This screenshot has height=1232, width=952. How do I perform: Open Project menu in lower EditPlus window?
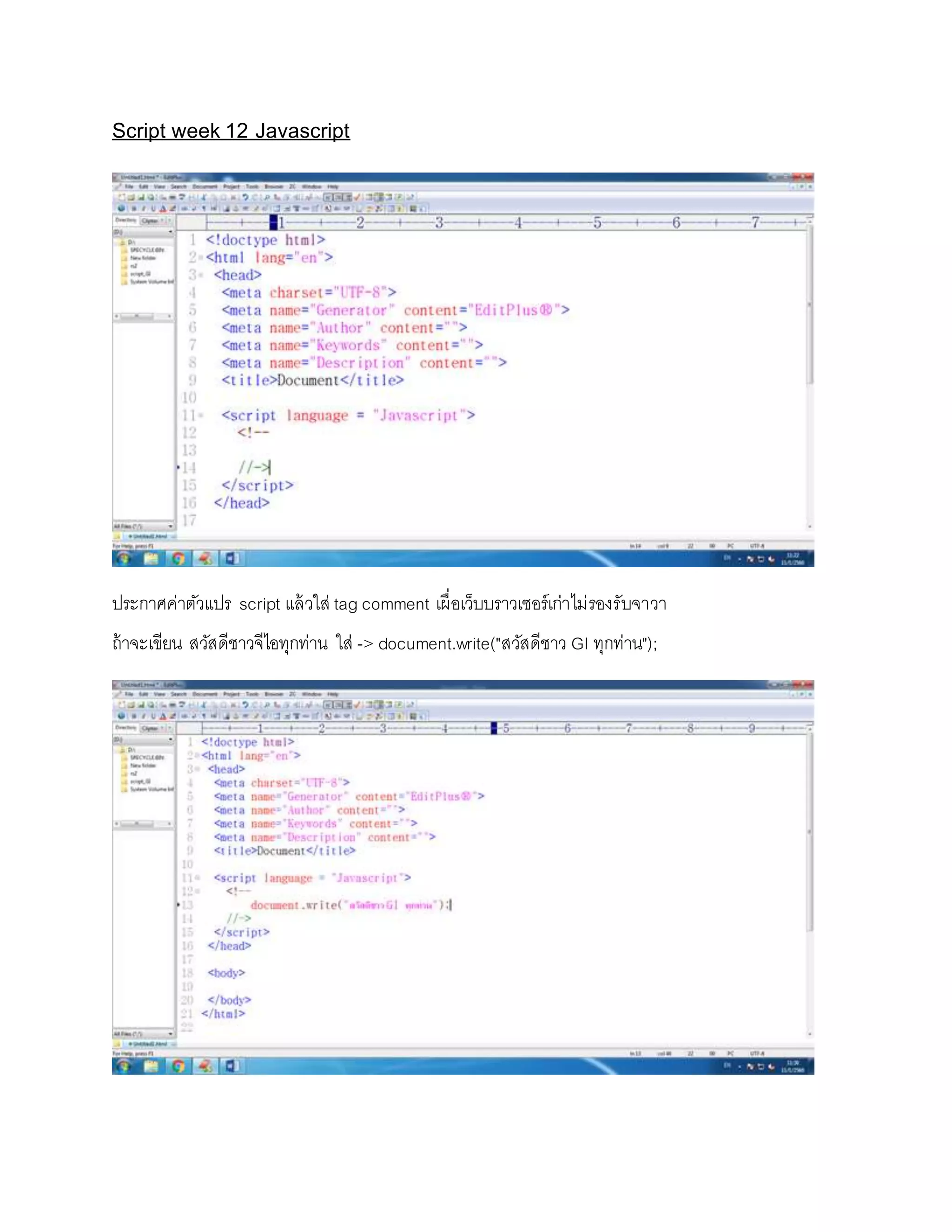click(232, 695)
